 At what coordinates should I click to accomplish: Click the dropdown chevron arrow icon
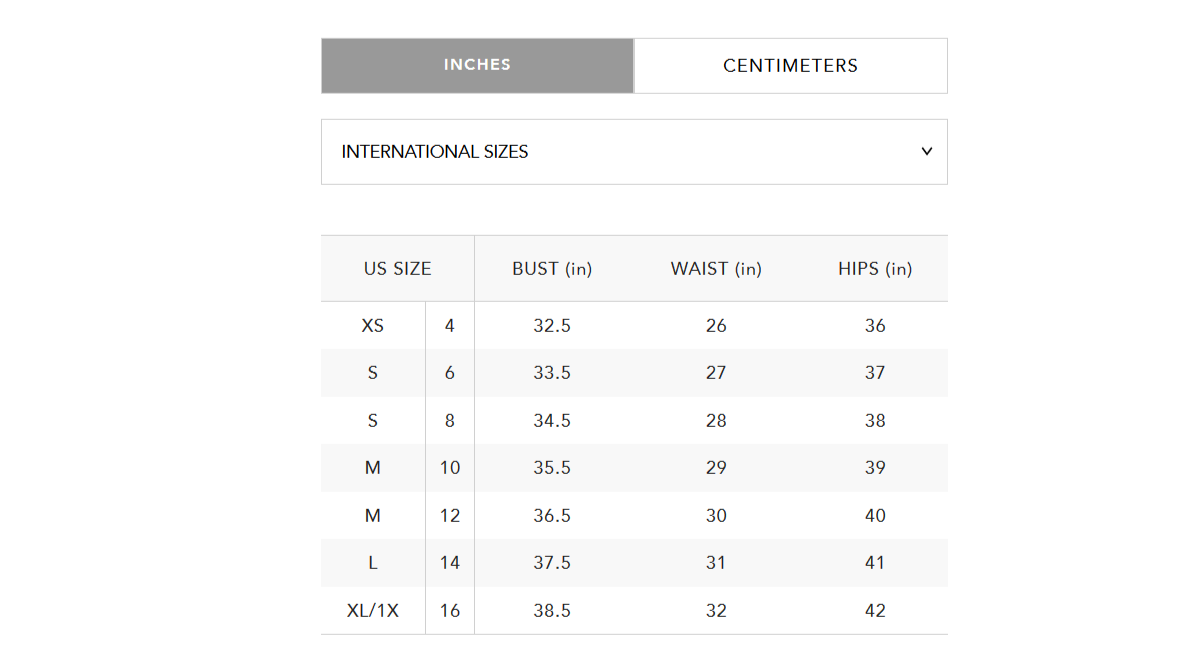click(x=927, y=152)
